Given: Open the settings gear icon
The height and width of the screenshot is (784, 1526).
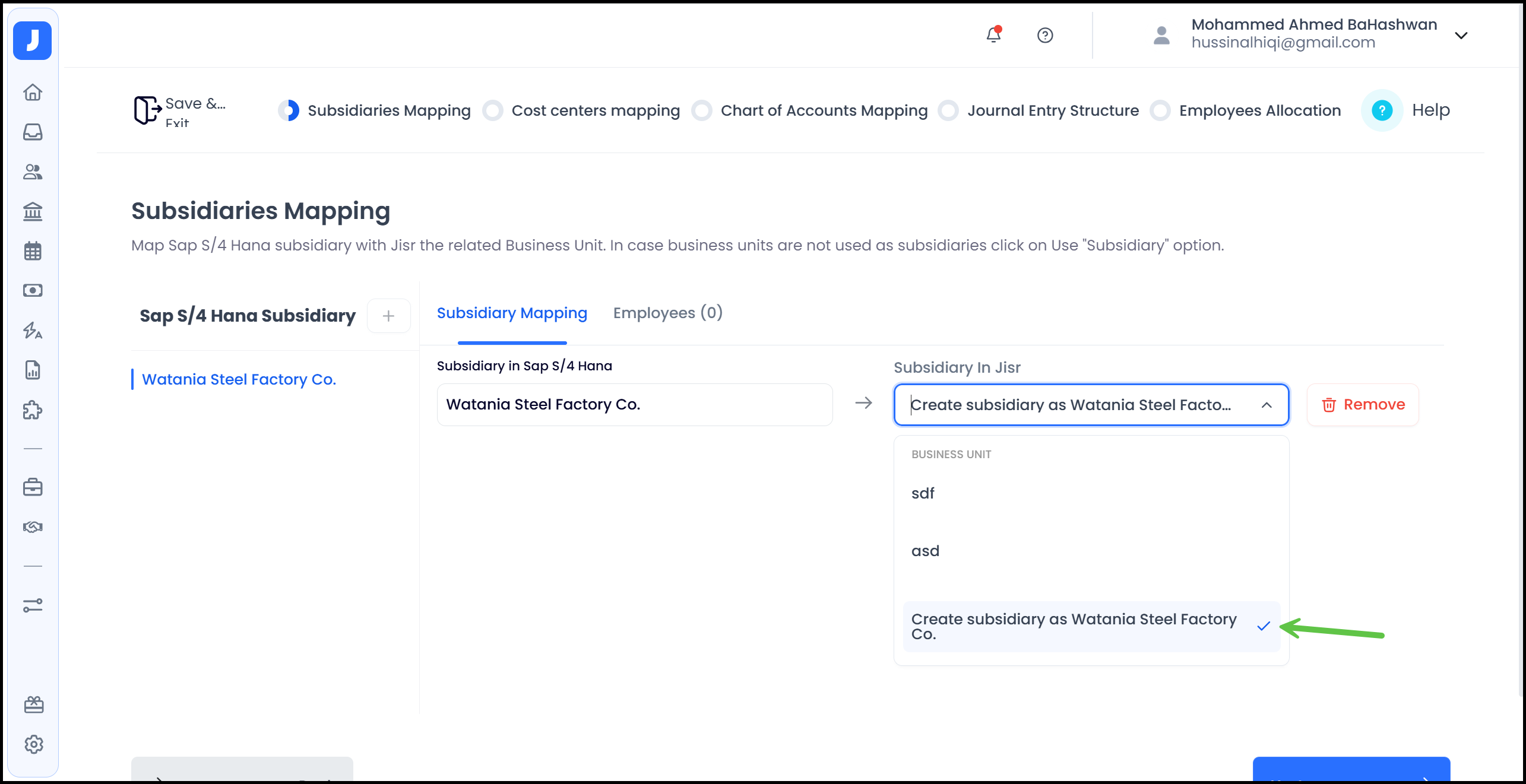Looking at the screenshot, I should pos(34,744).
